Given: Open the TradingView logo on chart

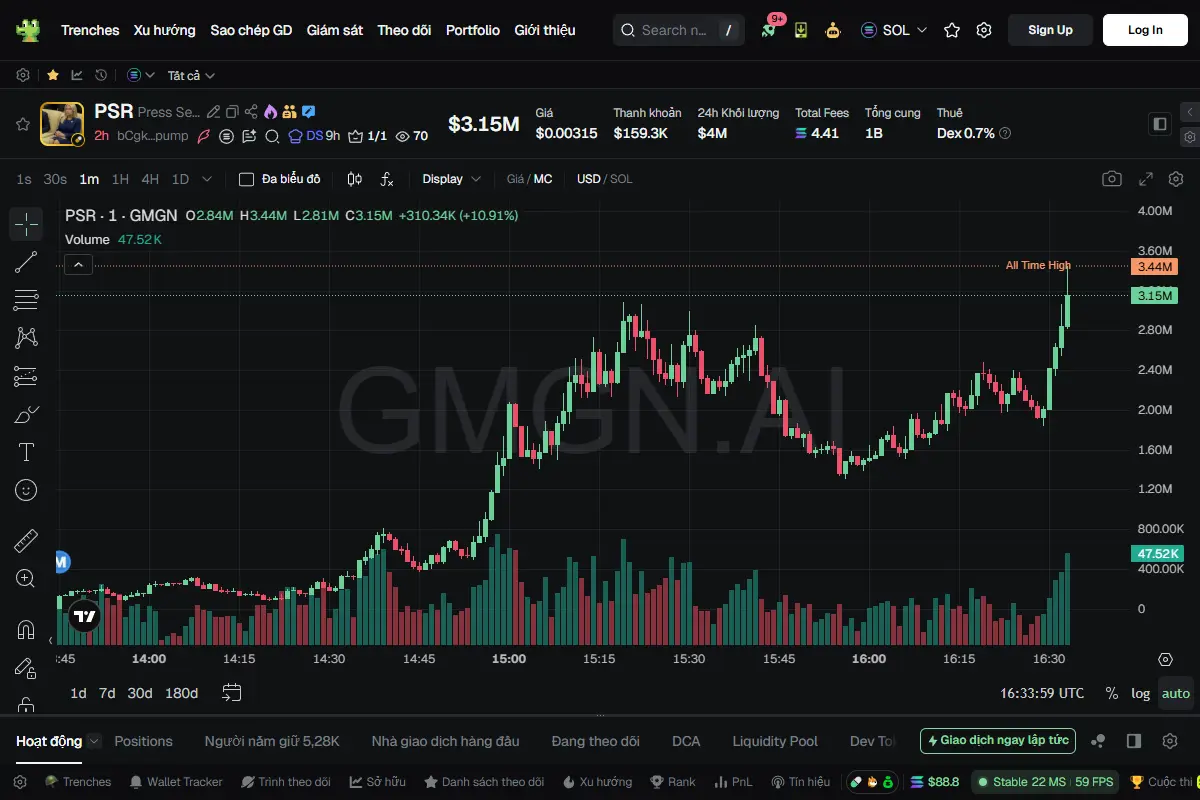Looking at the screenshot, I should point(85,616).
